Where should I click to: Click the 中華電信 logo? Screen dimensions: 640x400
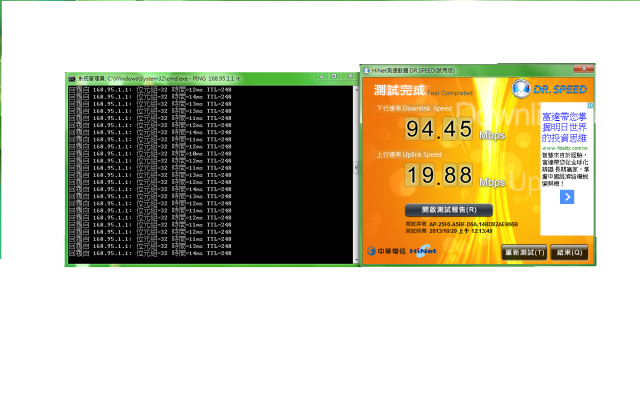click(x=386, y=251)
